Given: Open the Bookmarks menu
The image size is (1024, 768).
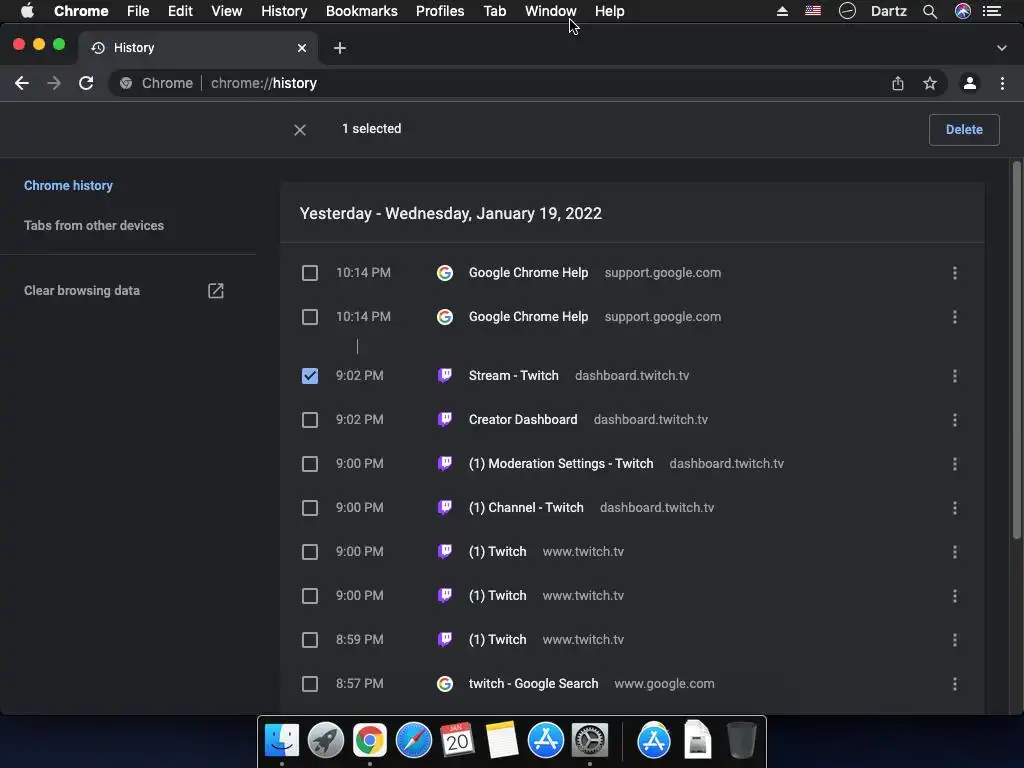Looking at the screenshot, I should coord(361,11).
